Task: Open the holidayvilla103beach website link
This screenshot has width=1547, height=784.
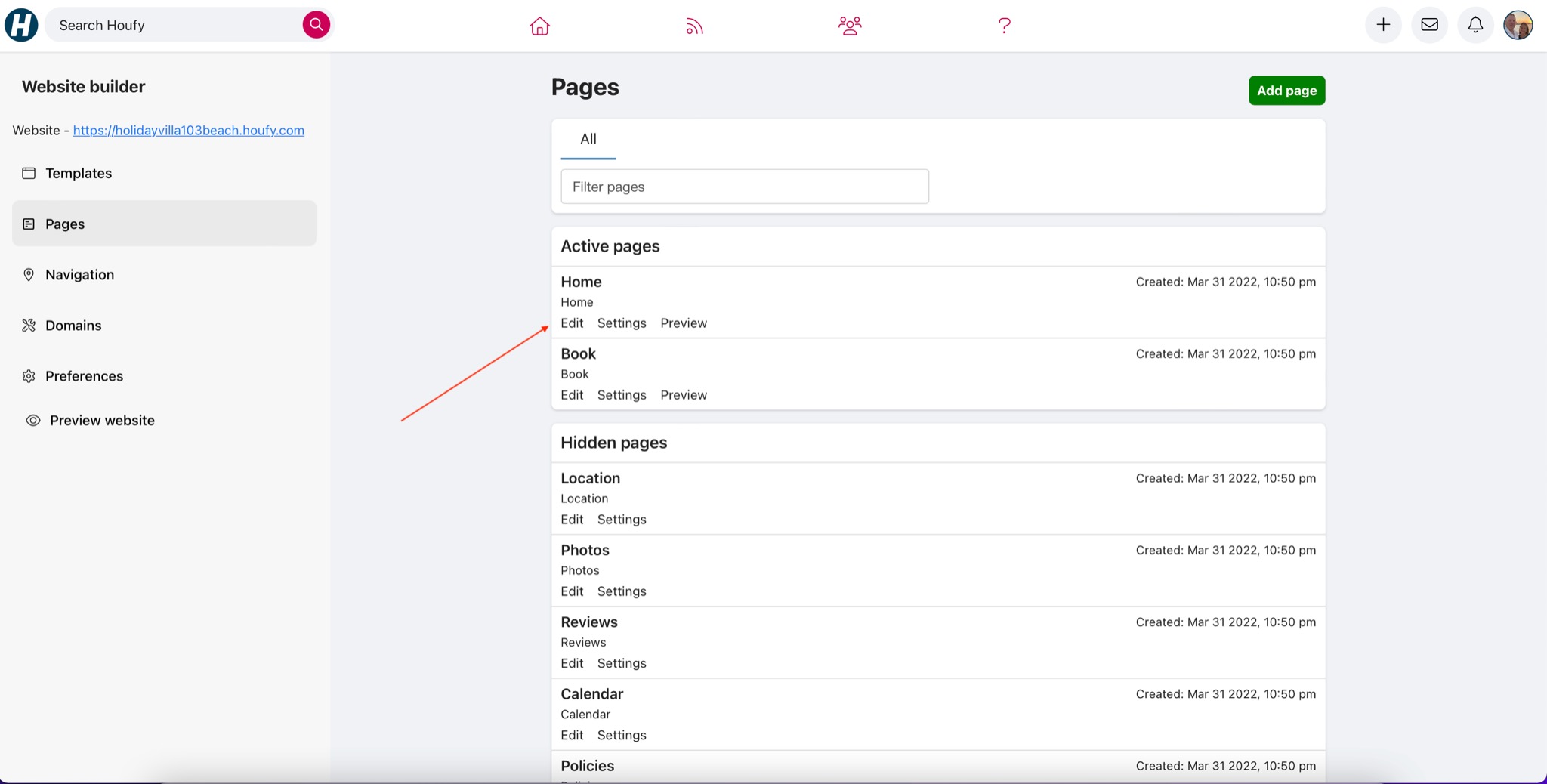Action: (x=189, y=130)
